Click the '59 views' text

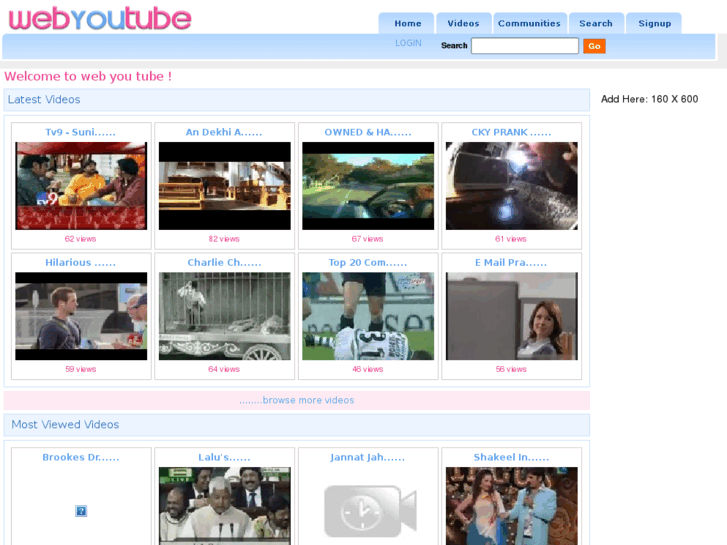(x=80, y=369)
